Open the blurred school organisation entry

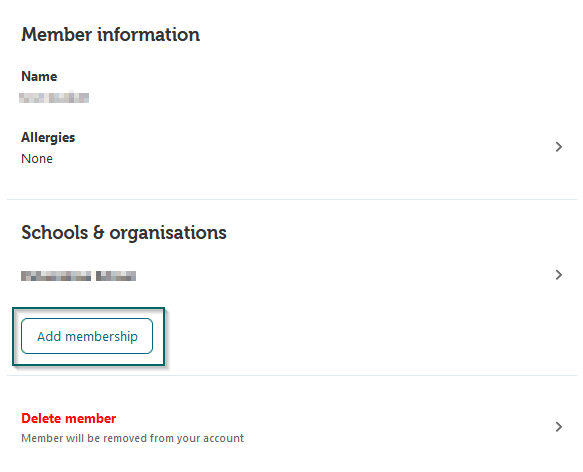pos(78,276)
